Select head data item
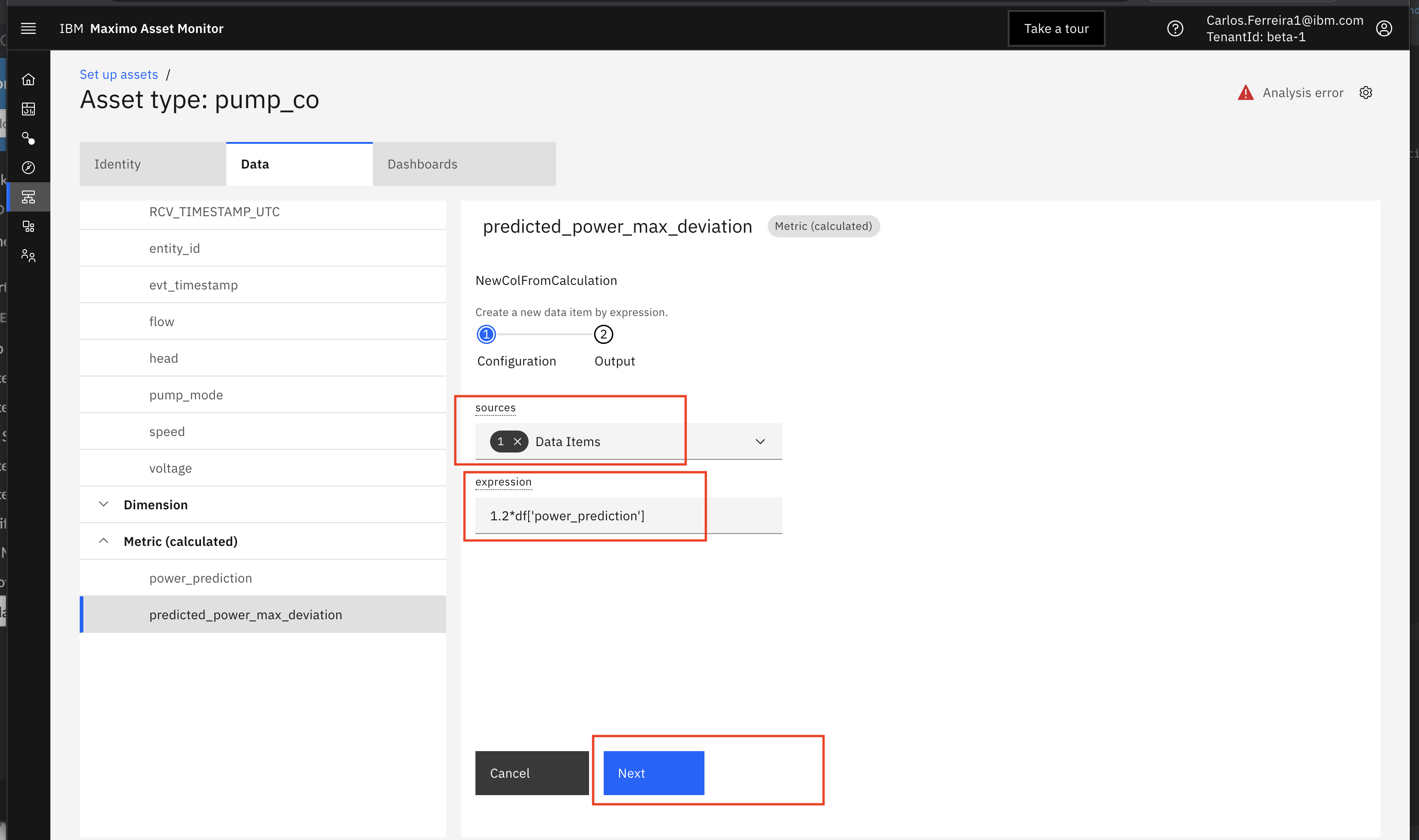This screenshot has width=1419, height=840. point(262,358)
